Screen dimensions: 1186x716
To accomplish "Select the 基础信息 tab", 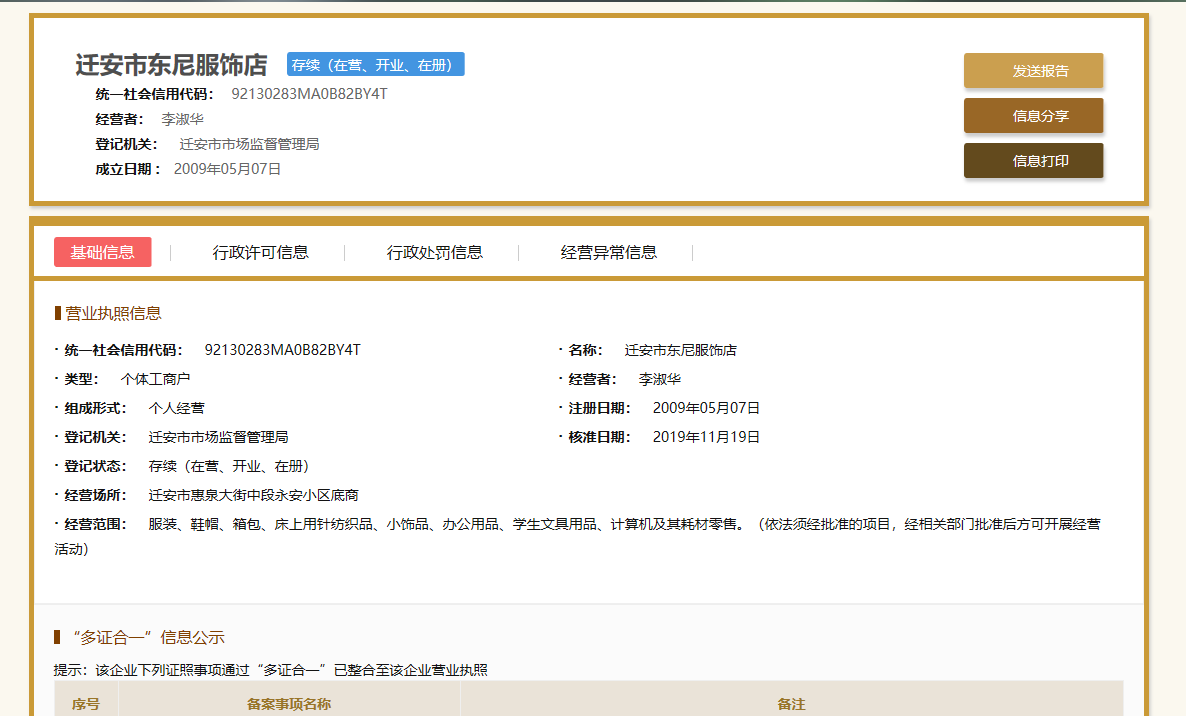I will tap(103, 253).
